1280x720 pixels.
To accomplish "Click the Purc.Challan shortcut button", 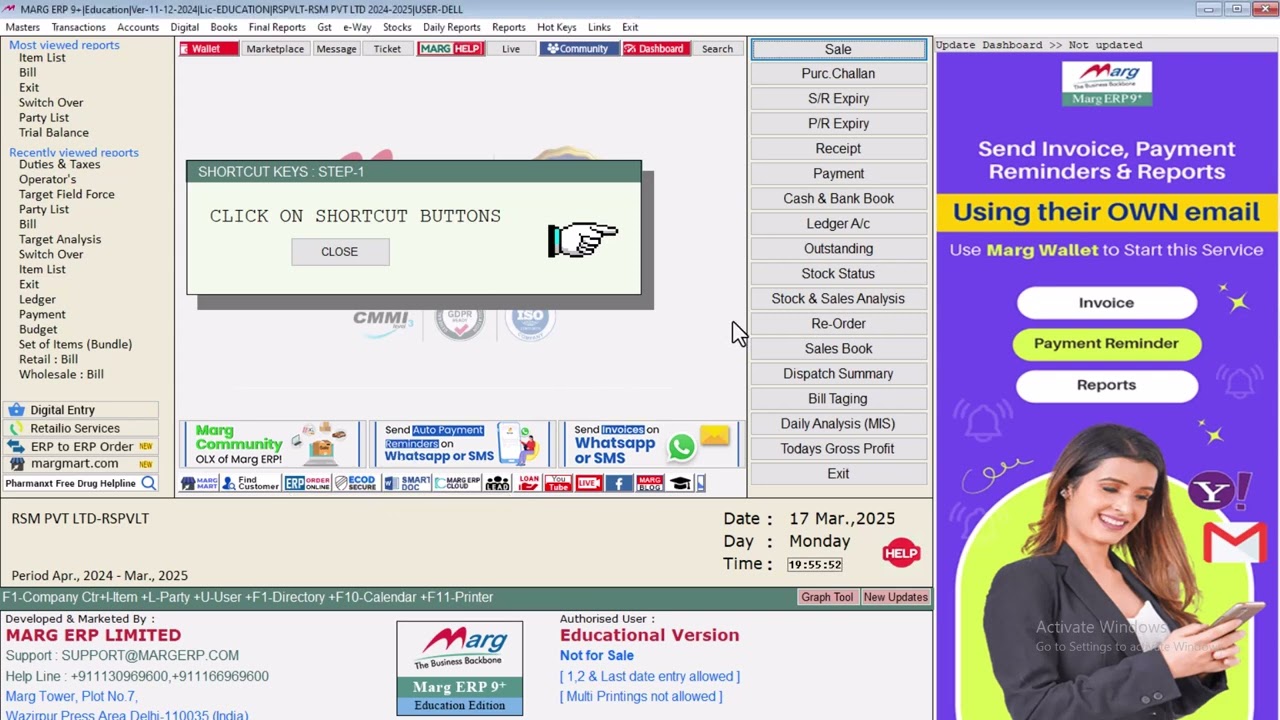I will [x=838, y=74].
